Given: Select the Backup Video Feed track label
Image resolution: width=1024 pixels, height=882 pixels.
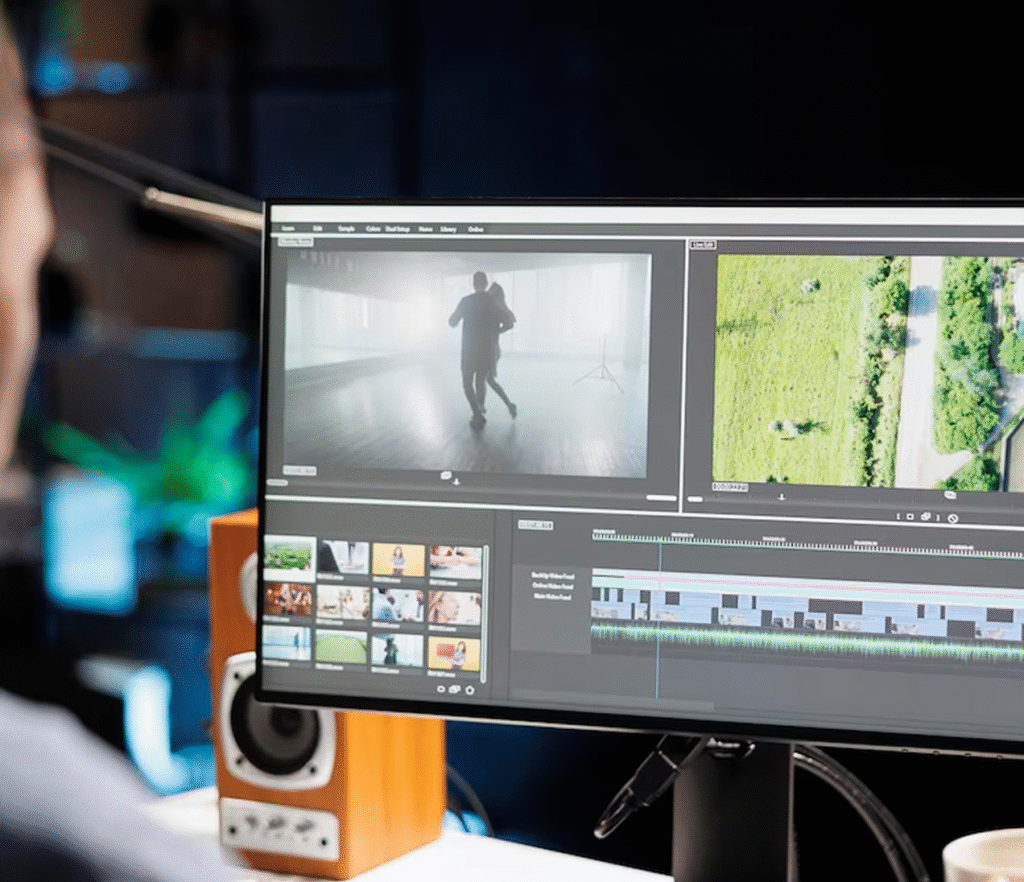Looking at the screenshot, I should click(x=552, y=576).
